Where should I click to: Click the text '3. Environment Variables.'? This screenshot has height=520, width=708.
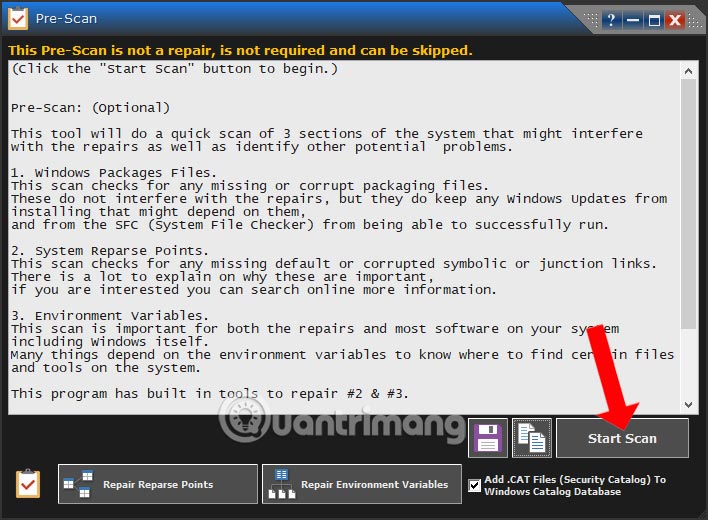click(x=109, y=316)
